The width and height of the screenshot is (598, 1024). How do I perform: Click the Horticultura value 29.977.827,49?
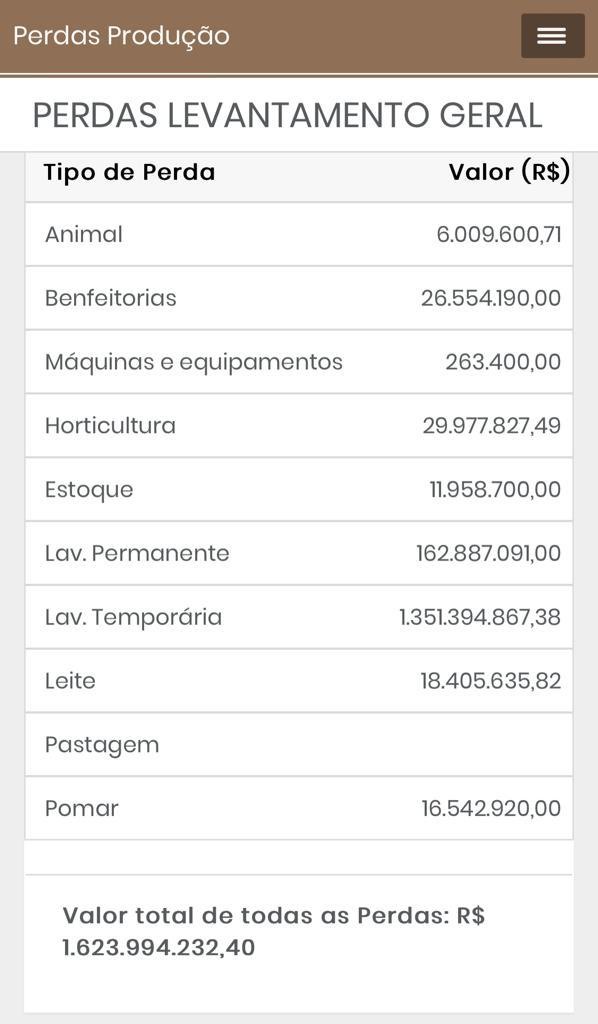(492, 426)
